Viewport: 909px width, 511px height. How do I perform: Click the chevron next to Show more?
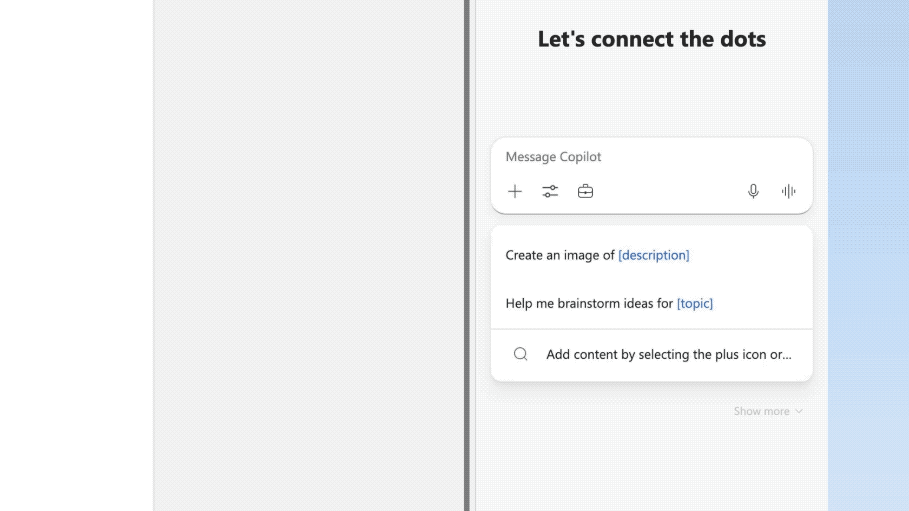(x=799, y=411)
